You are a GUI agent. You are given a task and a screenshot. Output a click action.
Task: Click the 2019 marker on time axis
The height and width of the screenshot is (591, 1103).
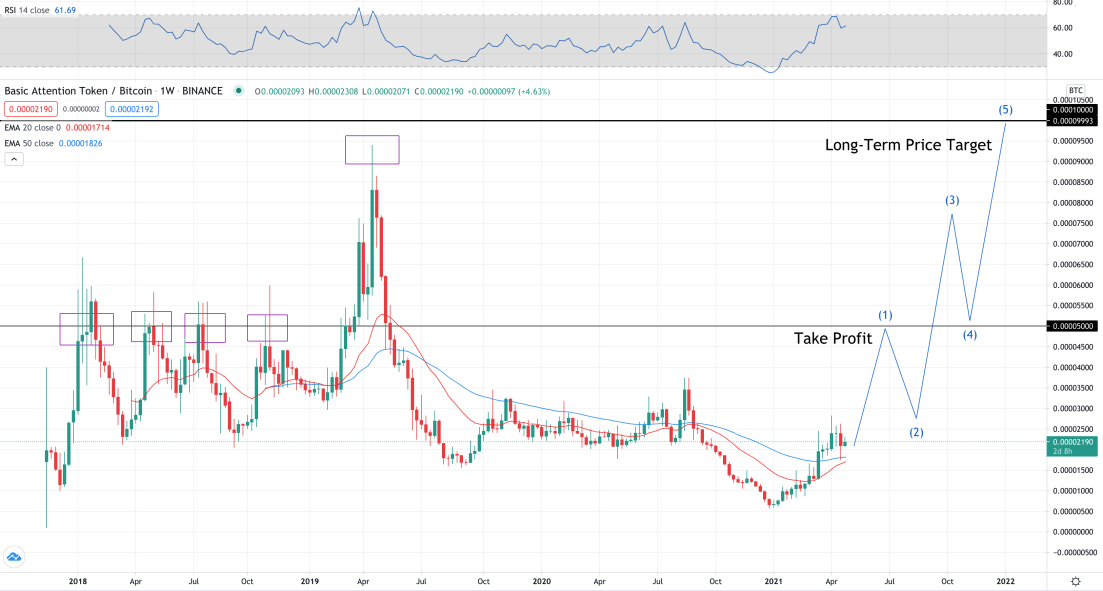point(310,580)
